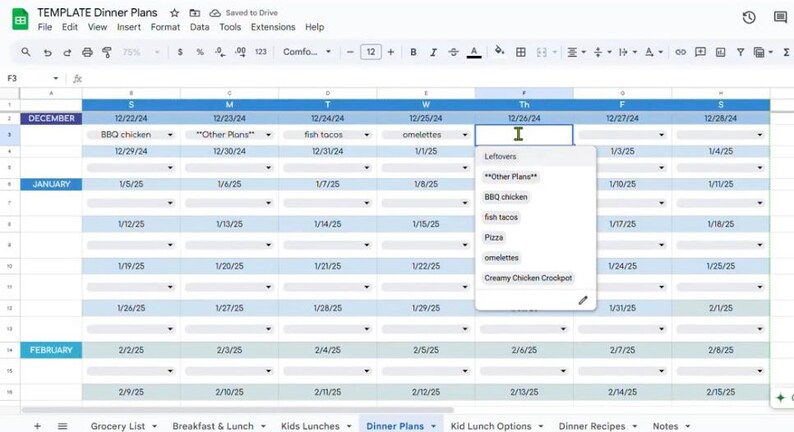The height and width of the screenshot is (432, 794).
Task: Open the File menu
Action: point(45,27)
